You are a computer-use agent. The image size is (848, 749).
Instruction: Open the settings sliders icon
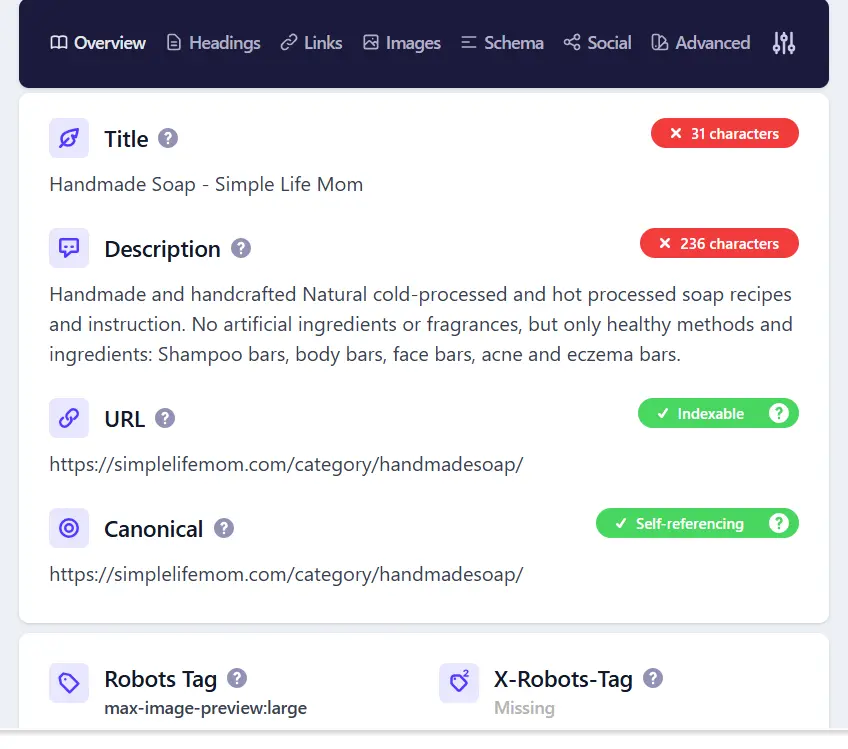784,43
